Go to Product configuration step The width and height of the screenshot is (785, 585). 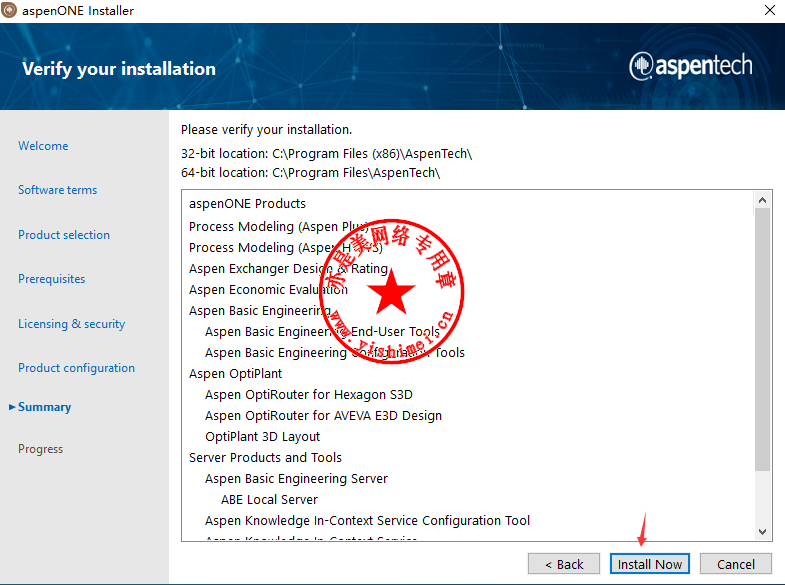[77, 368]
